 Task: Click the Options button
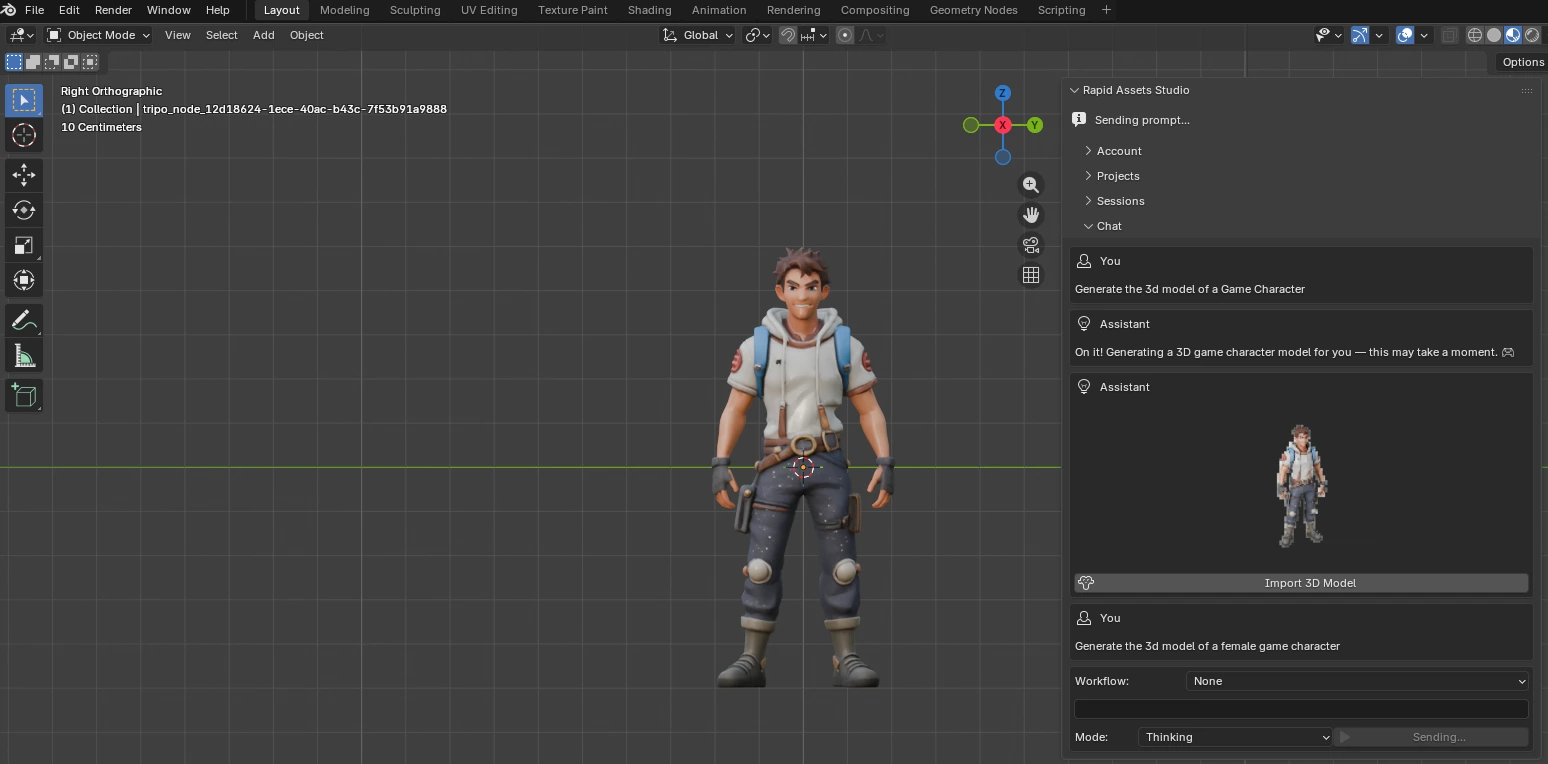click(1523, 62)
